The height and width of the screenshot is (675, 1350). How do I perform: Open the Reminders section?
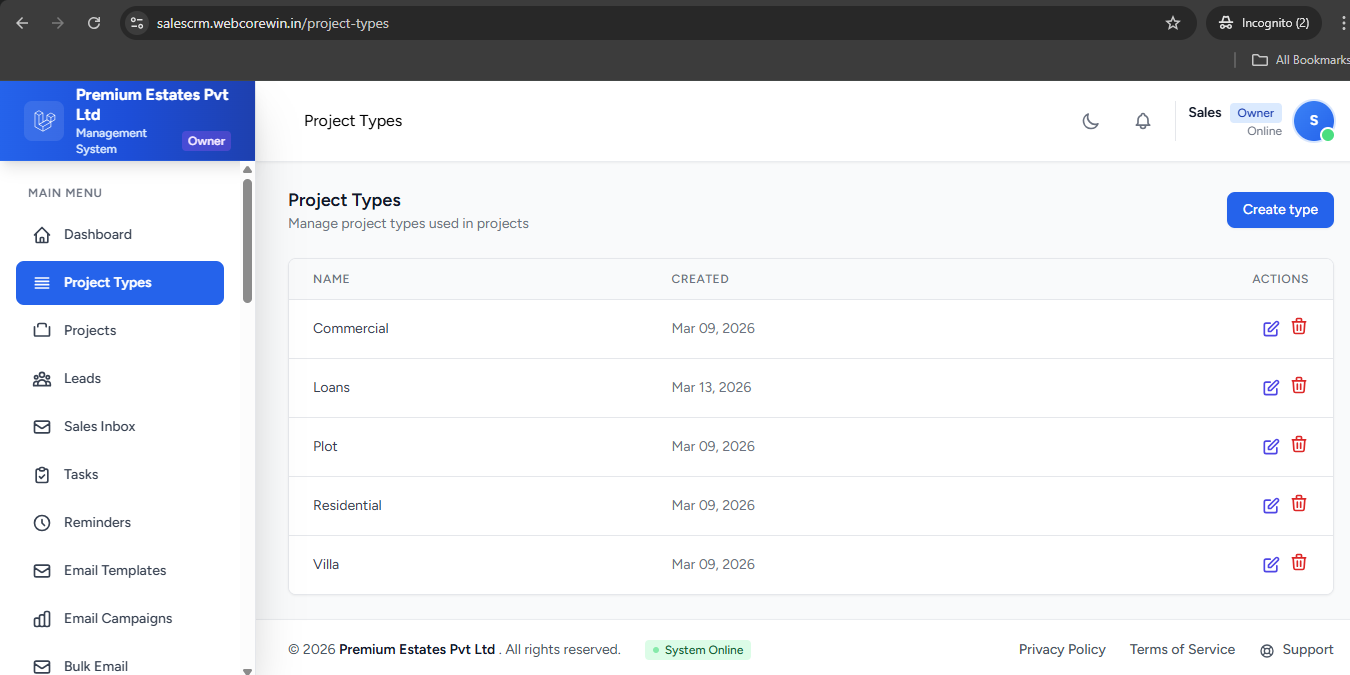click(97, 522)
